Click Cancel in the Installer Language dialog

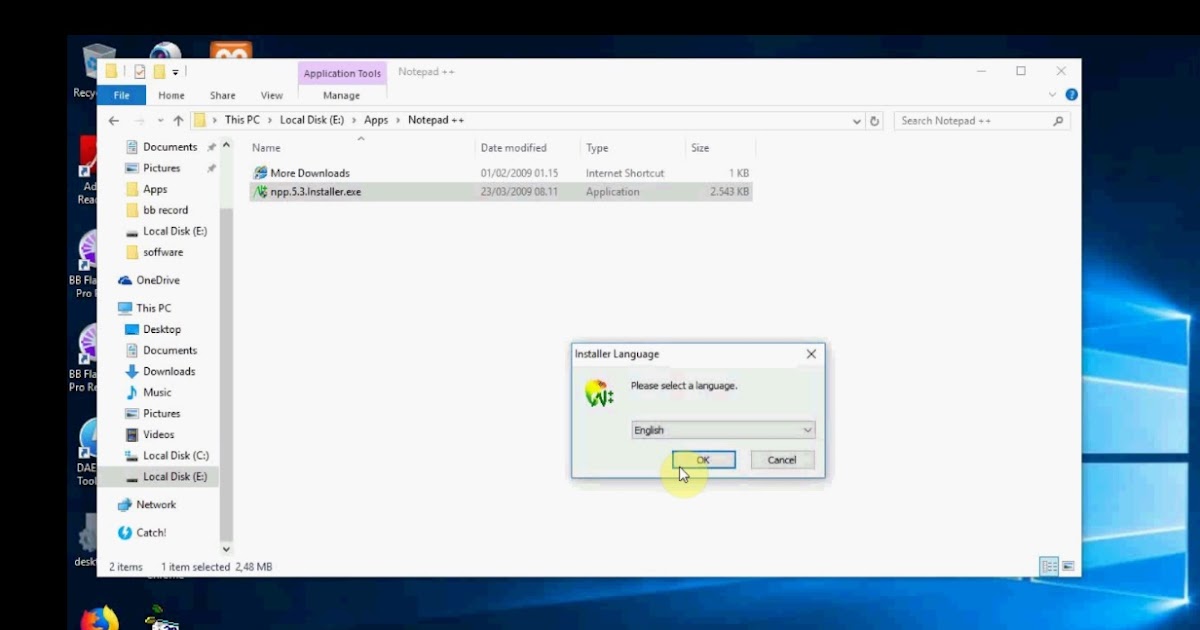(x=782, y=460)
